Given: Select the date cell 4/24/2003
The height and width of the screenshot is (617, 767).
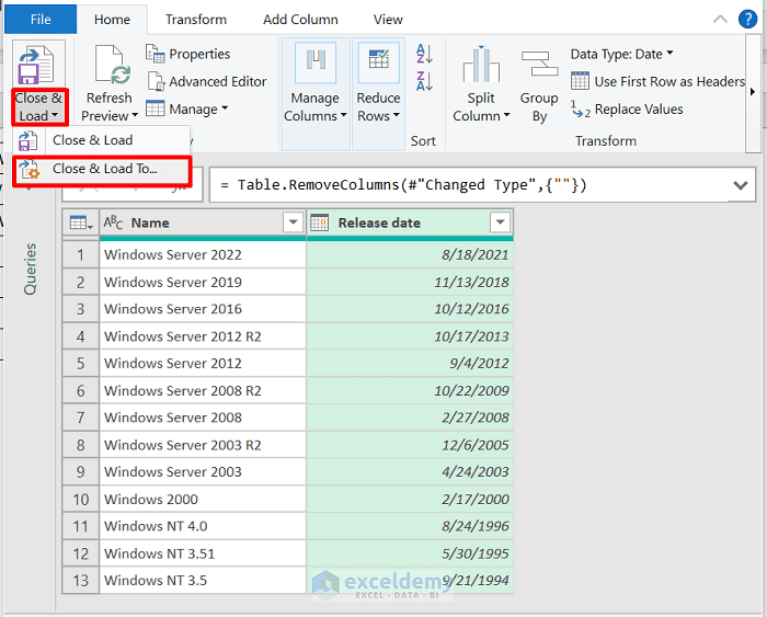Looking at the screenshot, I should pyautogui.click(x=410, y=472).
